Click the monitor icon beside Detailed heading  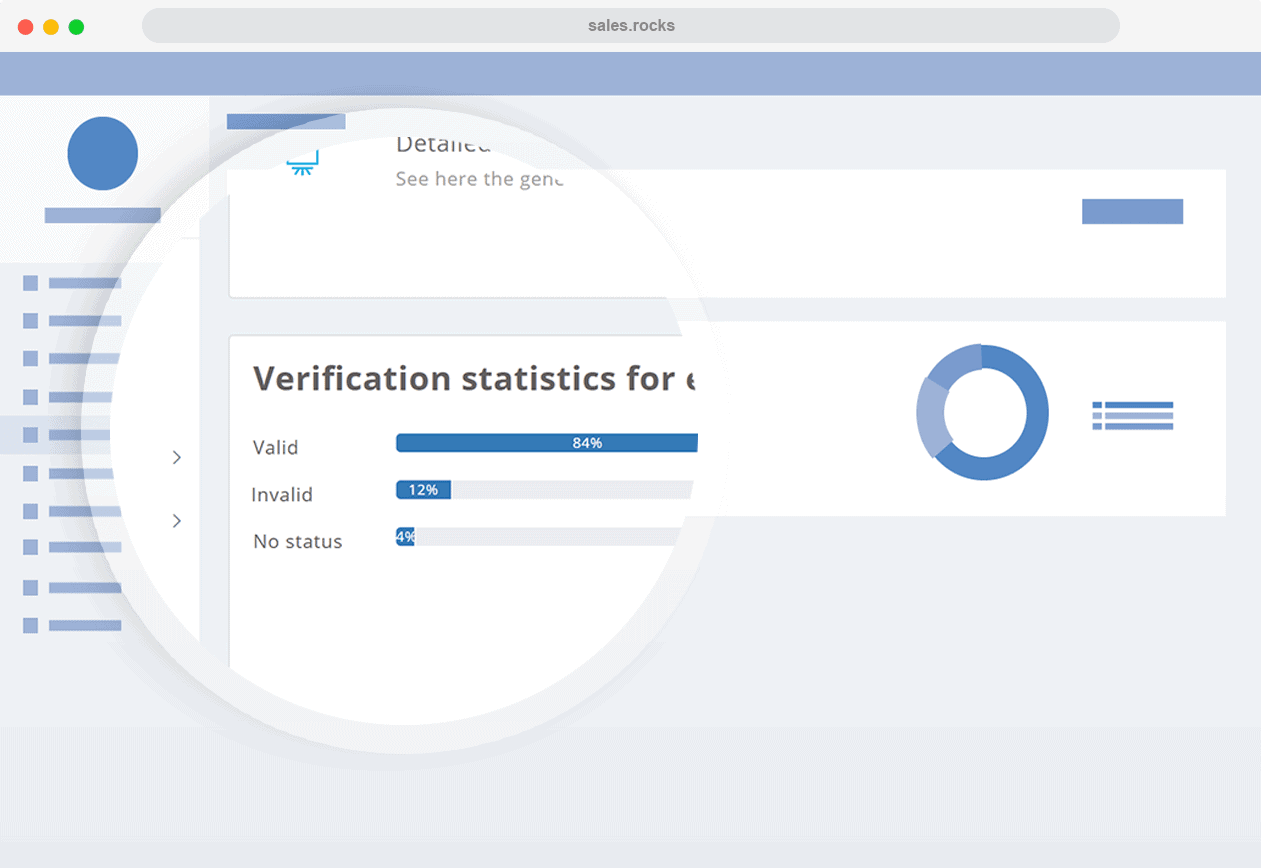pyautogui.click(x=302, y=162)
